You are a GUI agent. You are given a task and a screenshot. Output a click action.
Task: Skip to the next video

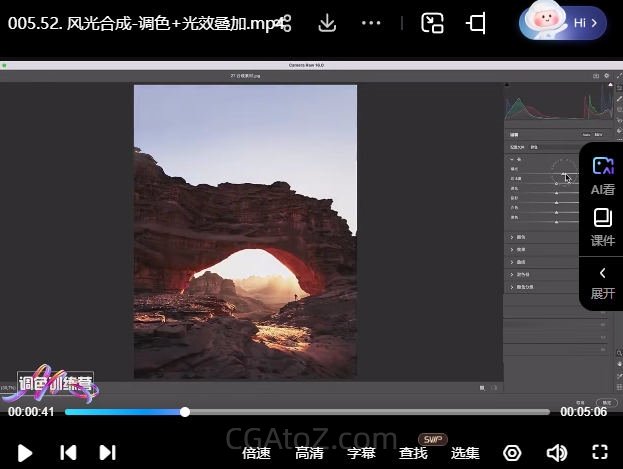tap(108, 452)
